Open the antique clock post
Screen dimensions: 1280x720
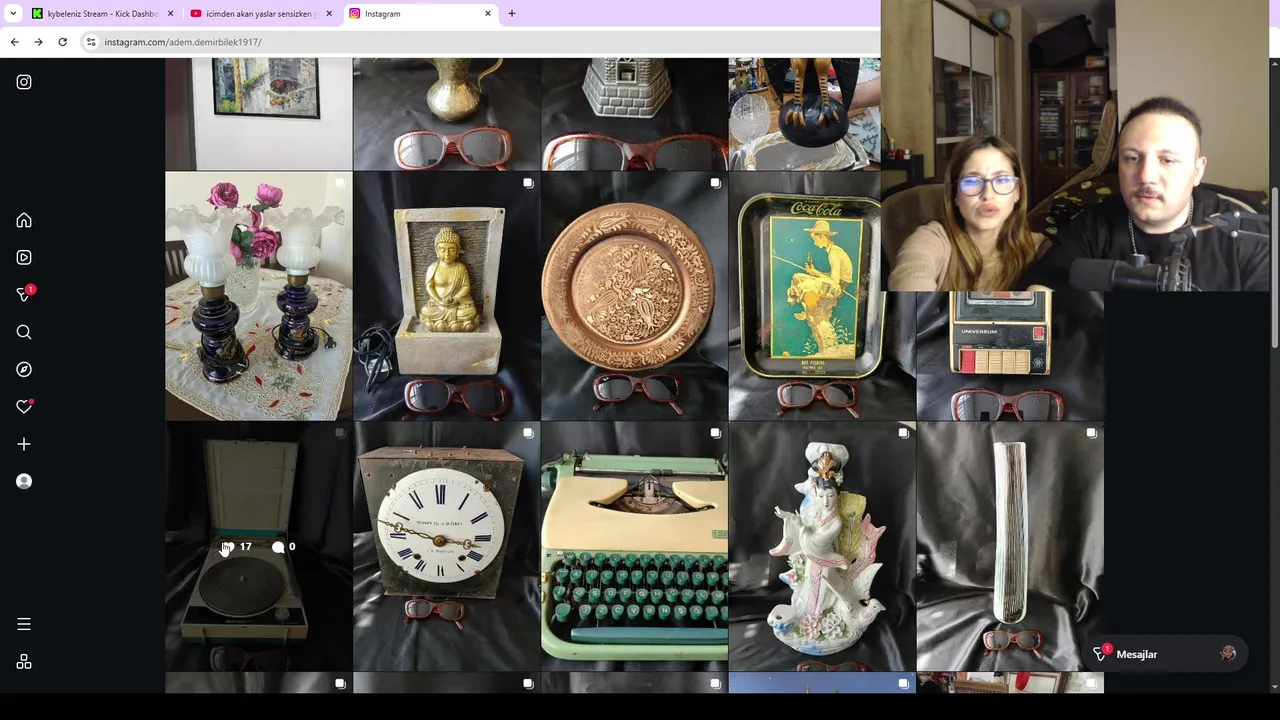446,546
